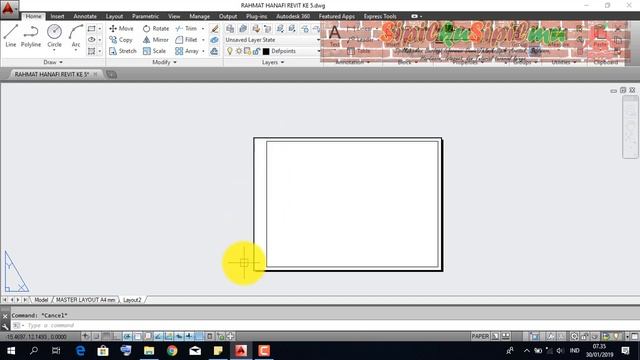Click the Copy tool in Modify panel

[121, 40]
